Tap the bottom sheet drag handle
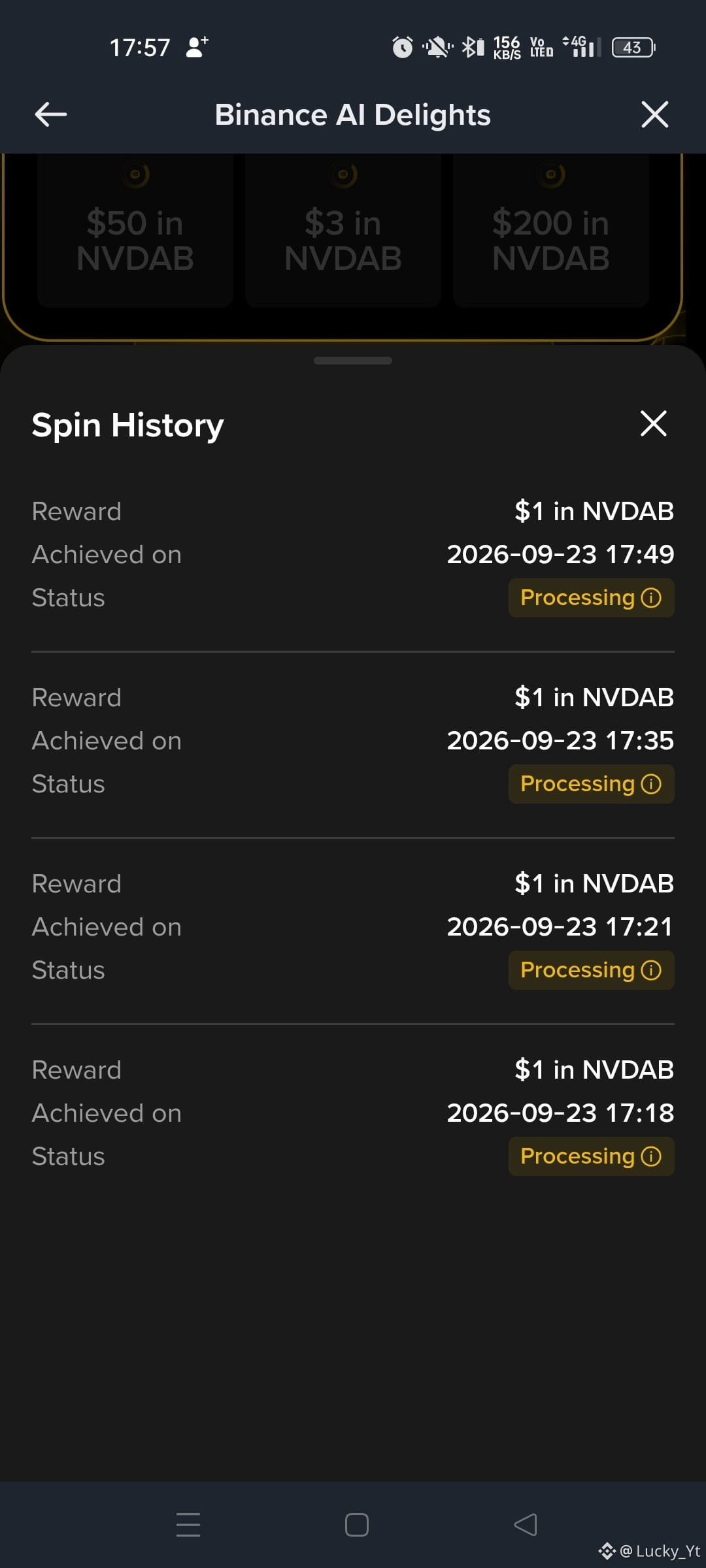This screenshot has height=1568, width=706. click(353, 361)
